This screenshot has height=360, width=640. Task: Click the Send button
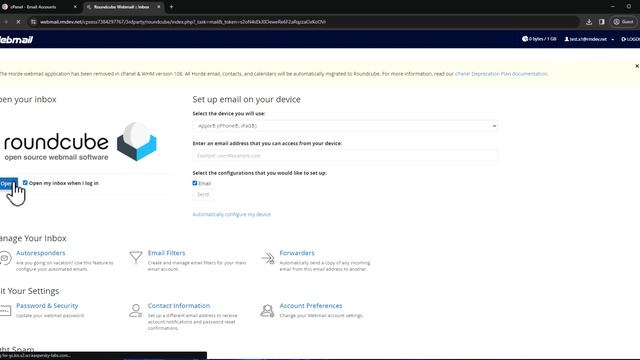(203, 195)
